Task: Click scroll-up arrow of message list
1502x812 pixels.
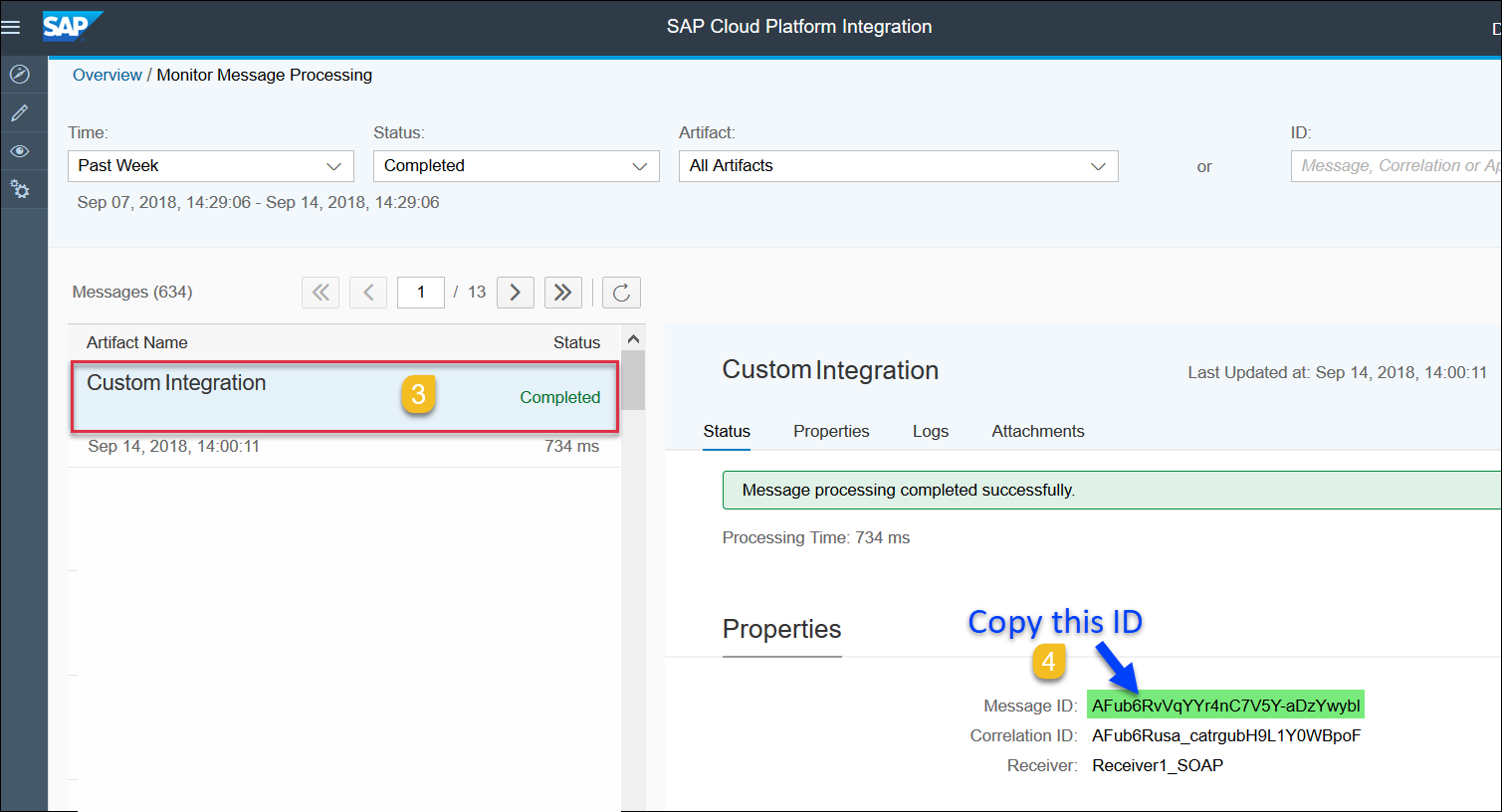Action: [x=633, y=339]
